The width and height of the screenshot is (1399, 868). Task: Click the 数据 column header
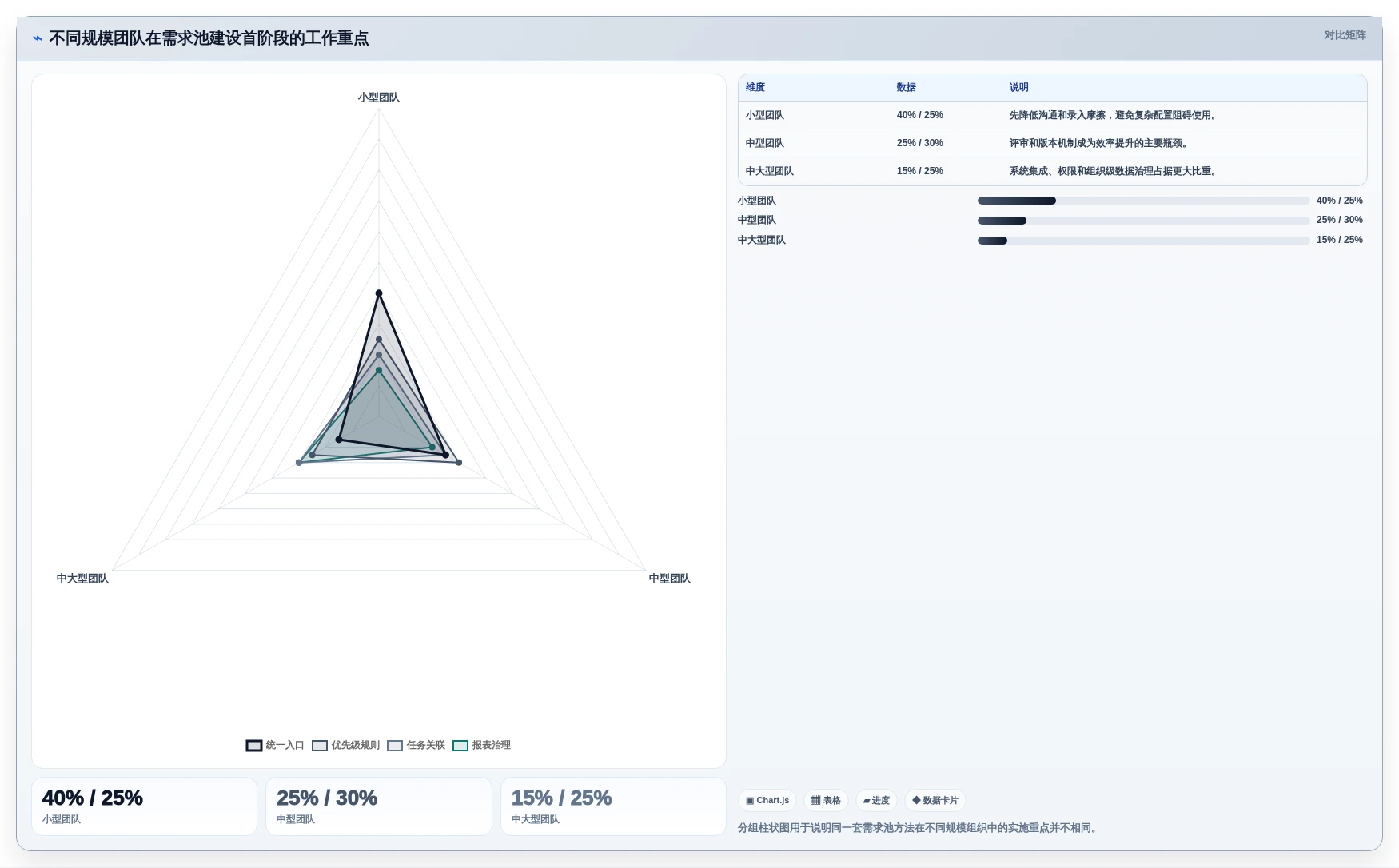907,87
